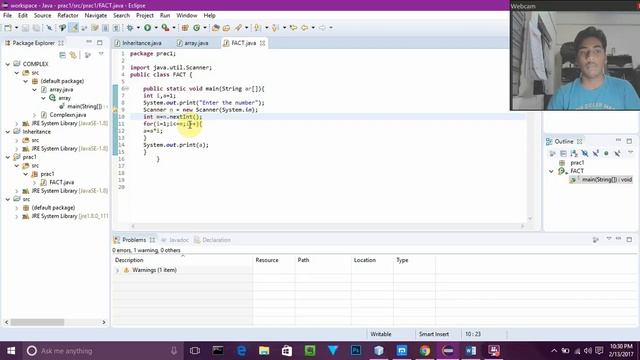
Task: Open the Window menu
Action: point(187,16)
